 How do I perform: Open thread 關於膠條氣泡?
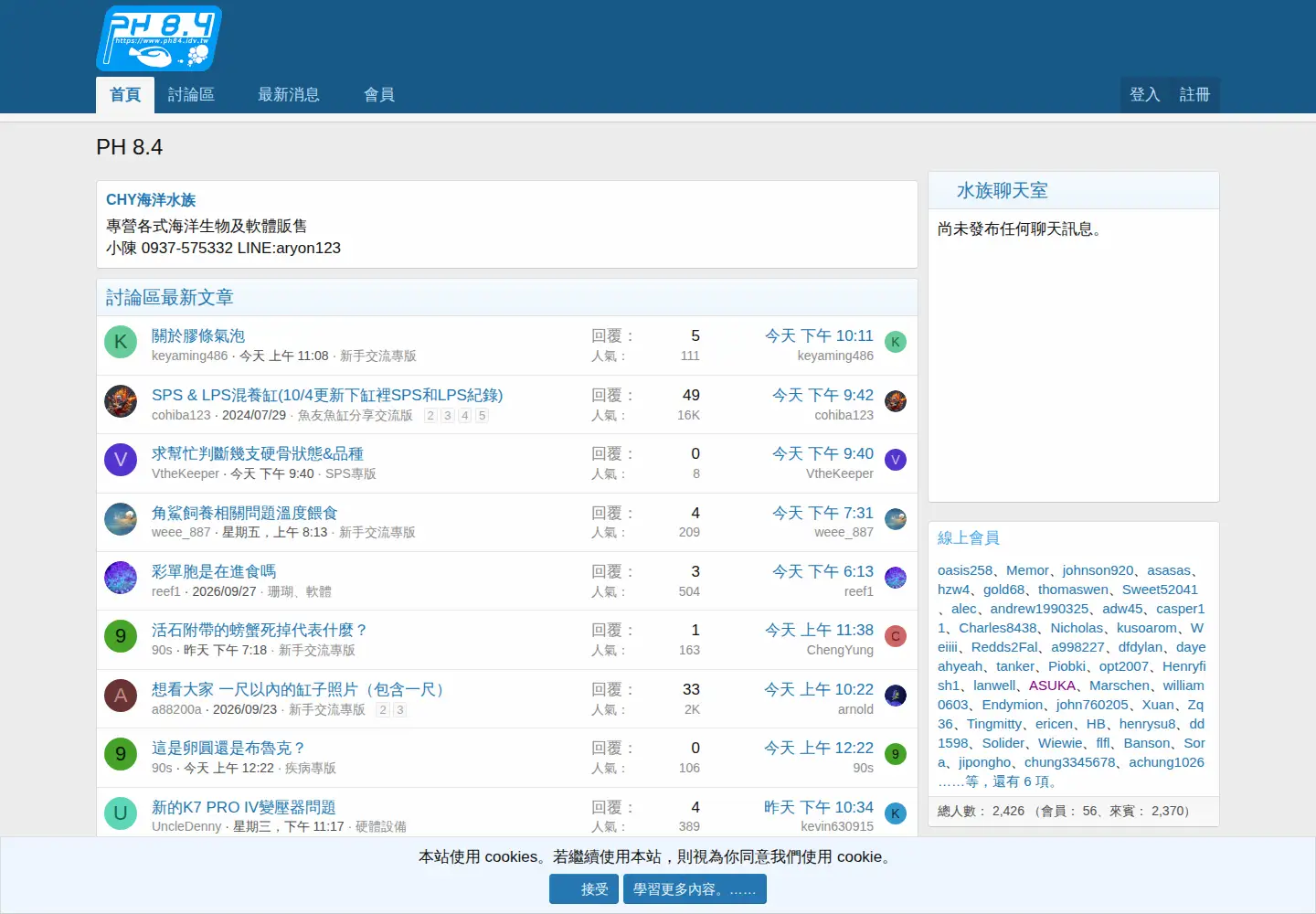(x=198, y=335)
